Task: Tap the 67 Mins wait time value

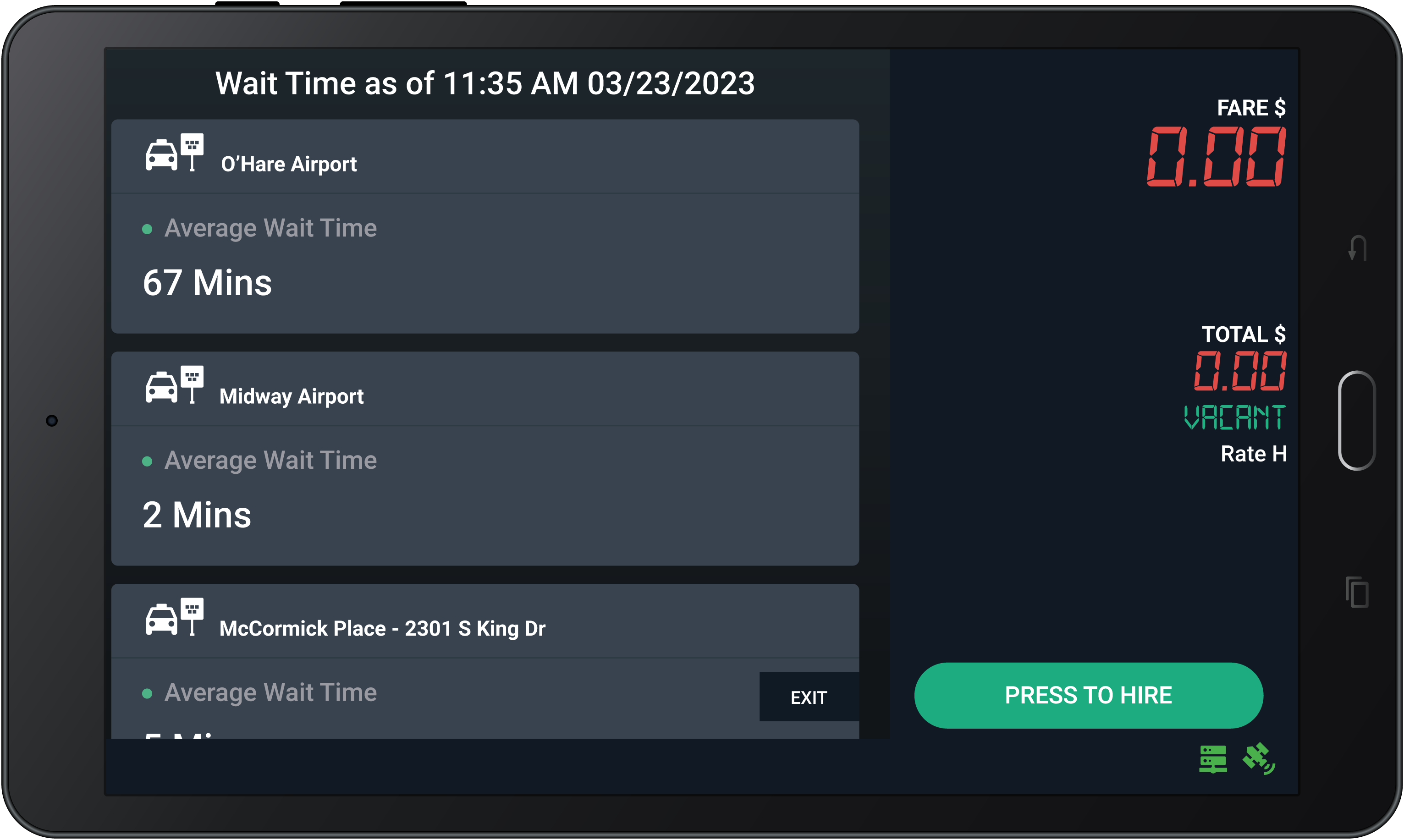Action: (207, 282)
